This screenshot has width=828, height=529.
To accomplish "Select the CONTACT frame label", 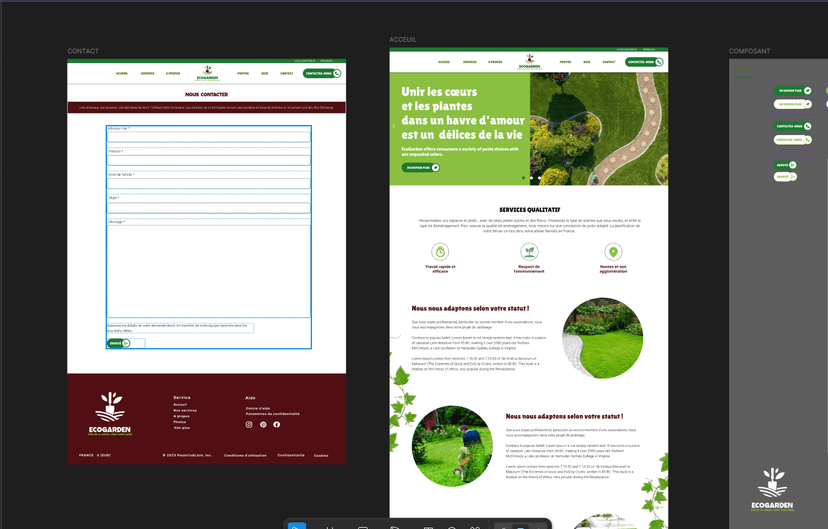I will point(83,51).
